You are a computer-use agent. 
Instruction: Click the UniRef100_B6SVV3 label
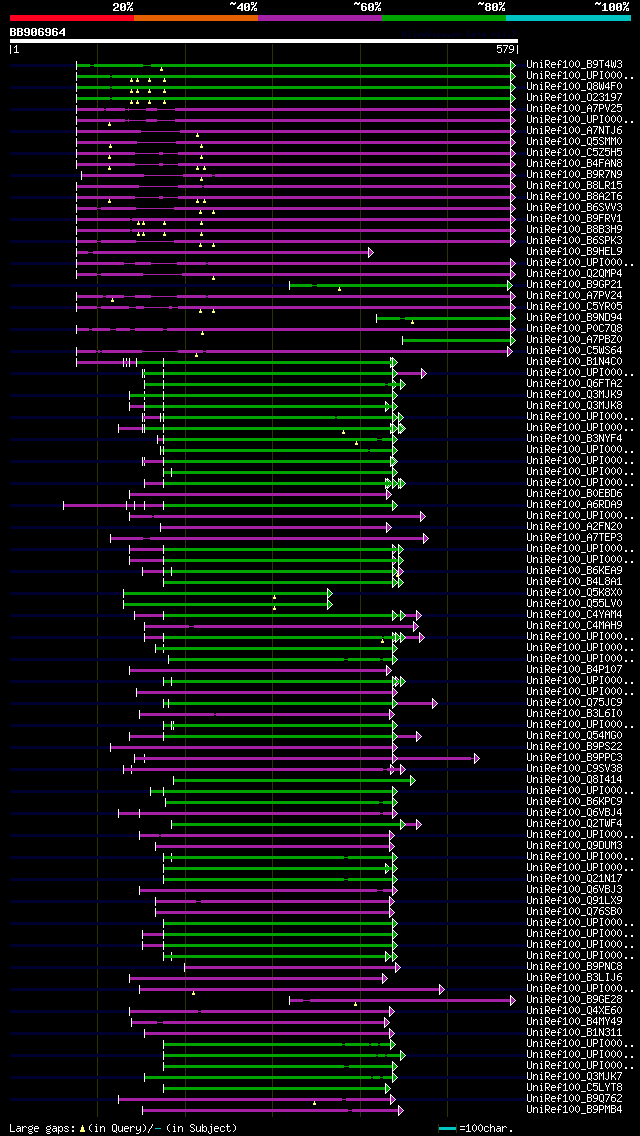575,208
